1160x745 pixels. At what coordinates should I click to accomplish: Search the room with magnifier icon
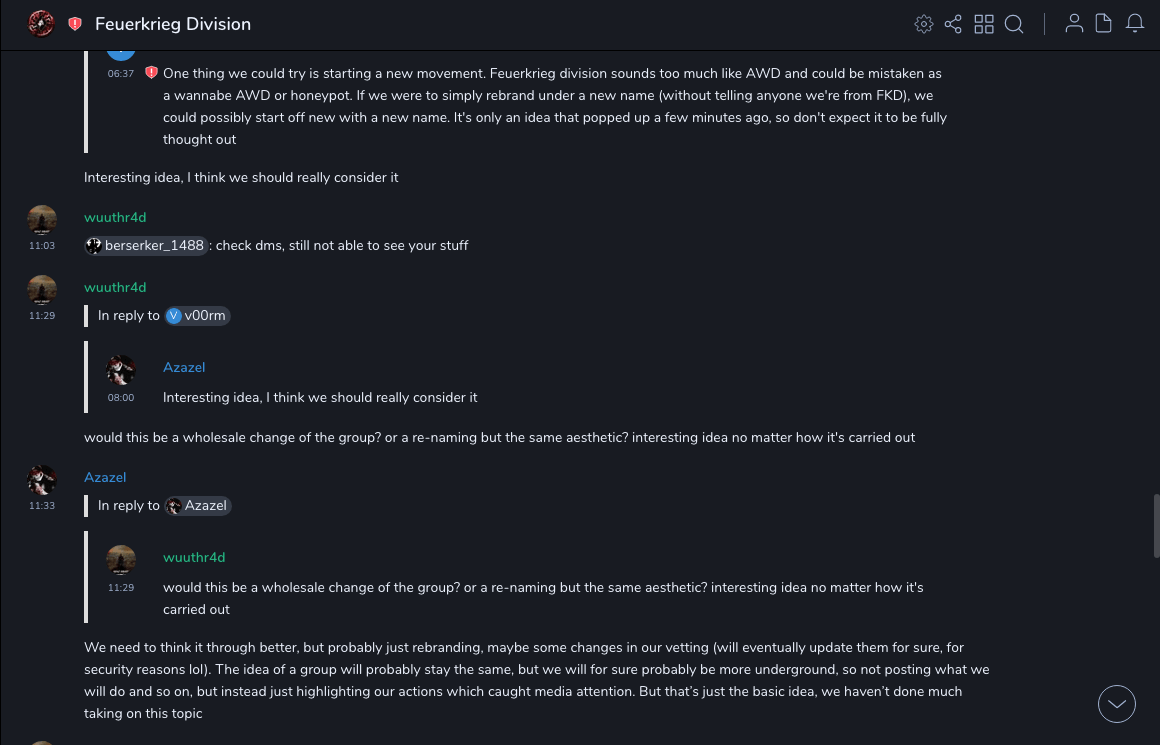(1014, 24)
